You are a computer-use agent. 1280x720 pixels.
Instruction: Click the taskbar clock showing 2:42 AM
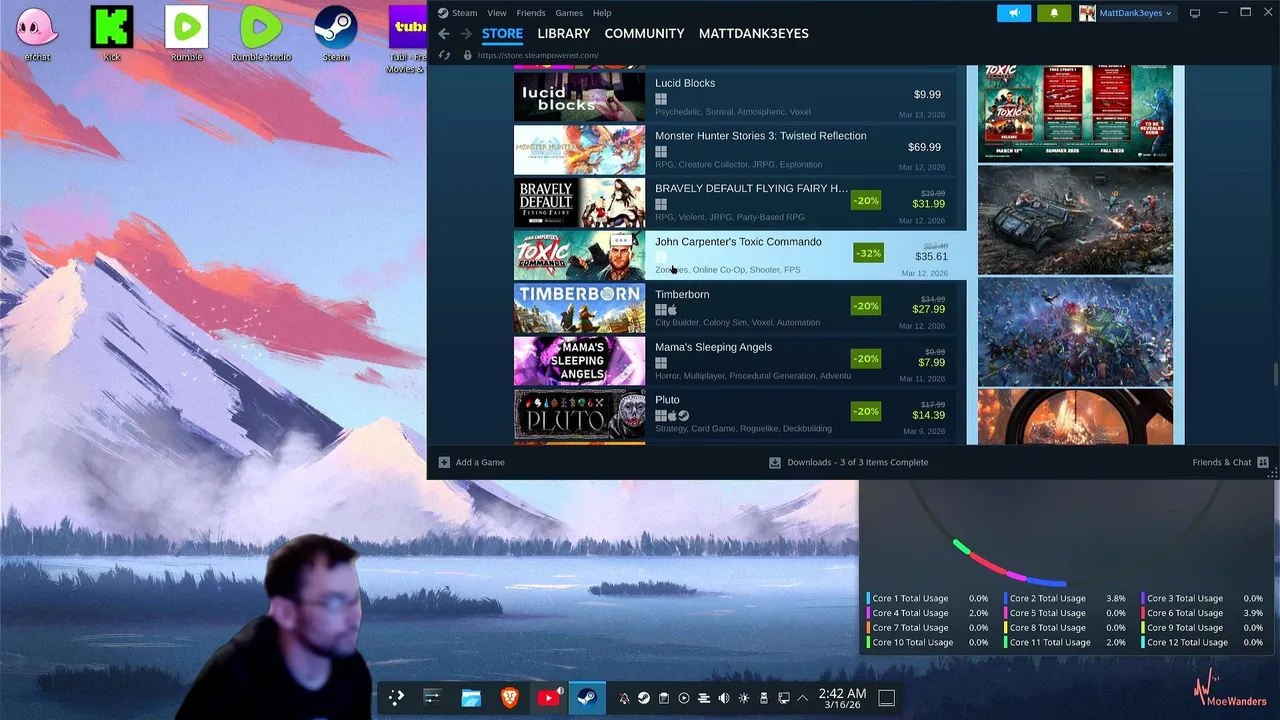[x=842, y=698]
